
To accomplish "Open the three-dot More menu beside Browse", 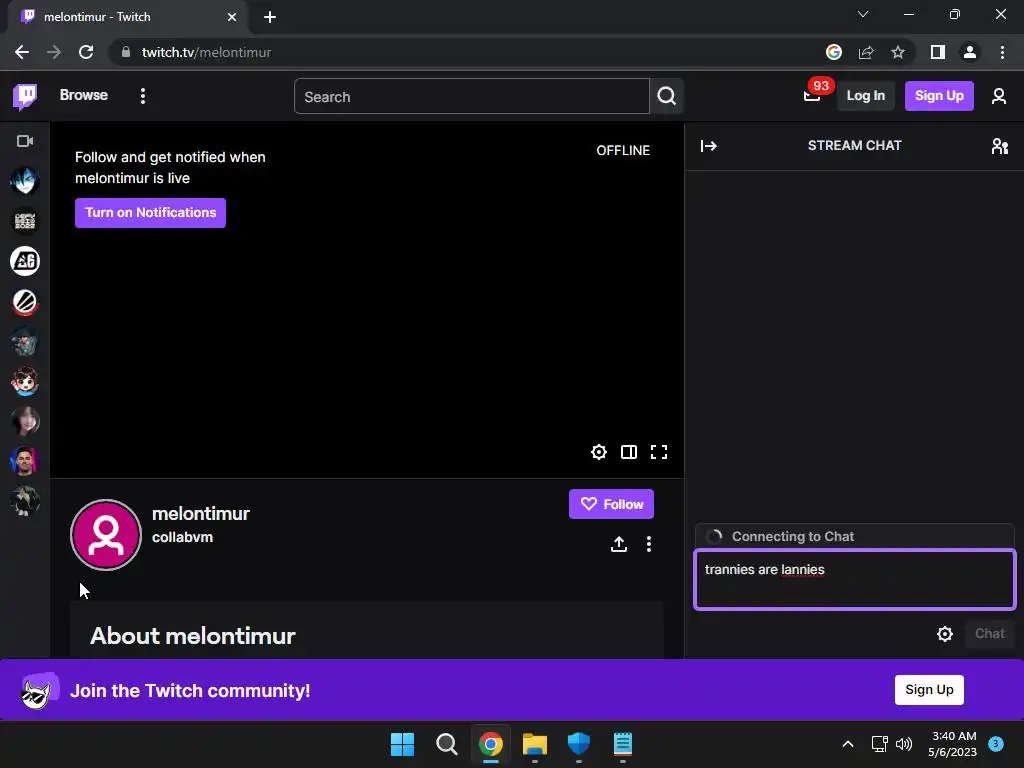I will [x=142, y=96].
